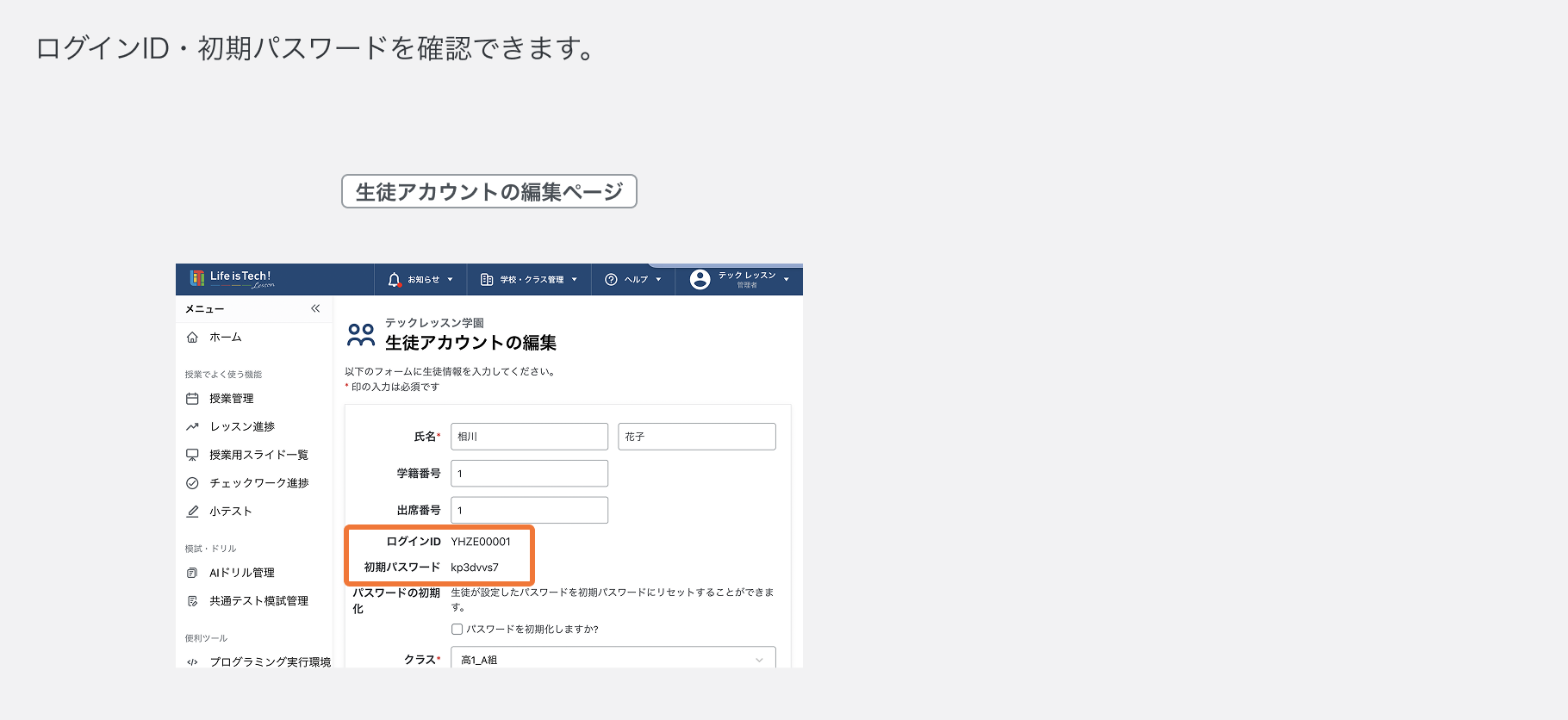1568x720 pixels.
Task: Open AIドリル管理 in sidebar
Action: [x=242, y=573]
